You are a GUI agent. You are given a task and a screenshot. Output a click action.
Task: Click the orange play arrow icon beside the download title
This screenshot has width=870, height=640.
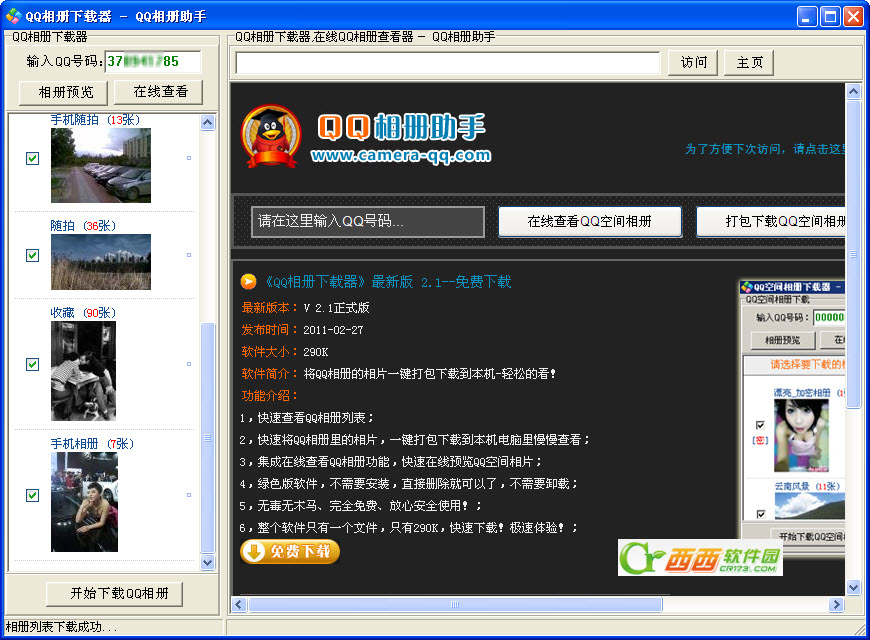pos(249,282)
